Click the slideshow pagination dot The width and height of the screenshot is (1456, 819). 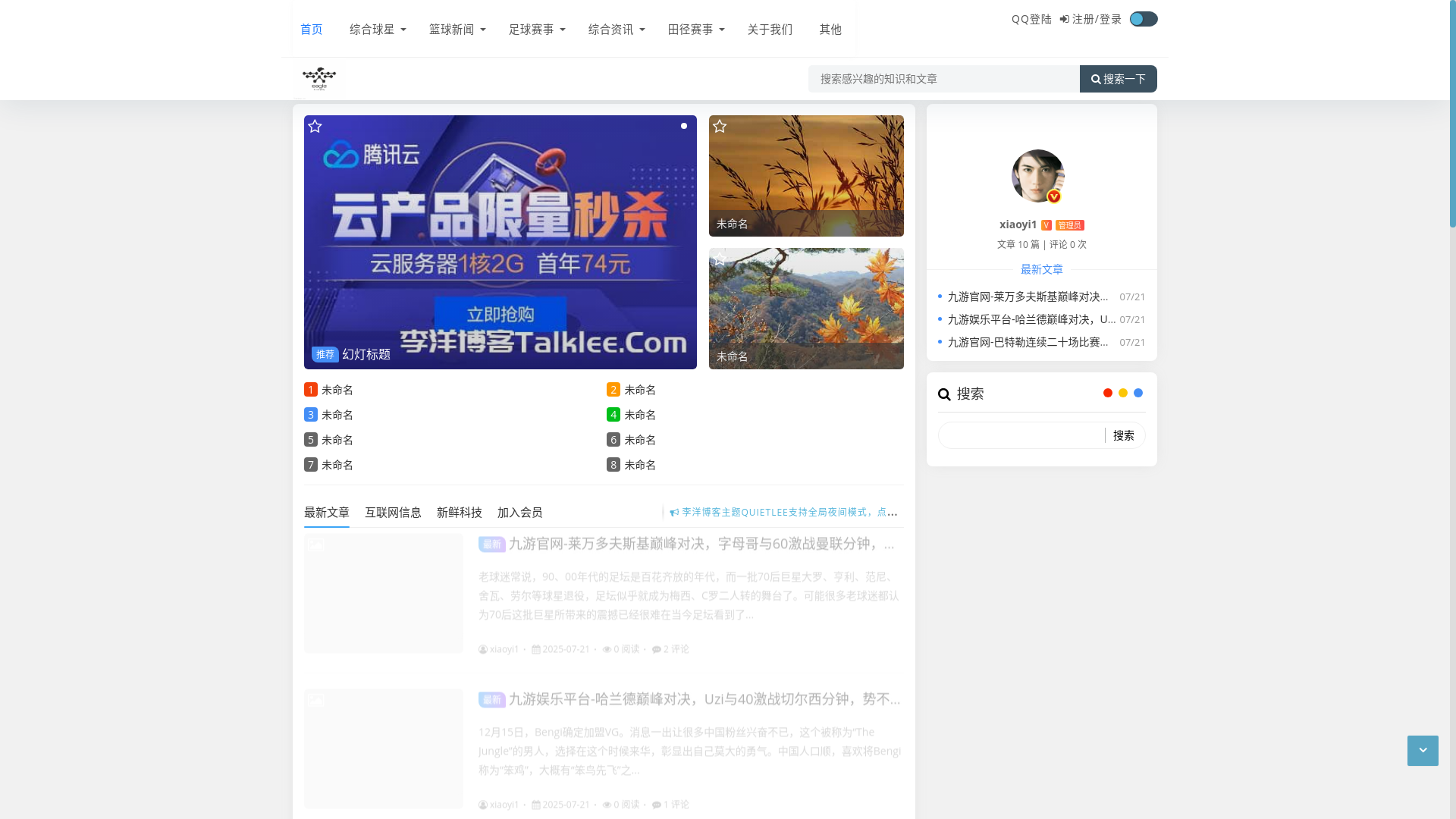684,126
